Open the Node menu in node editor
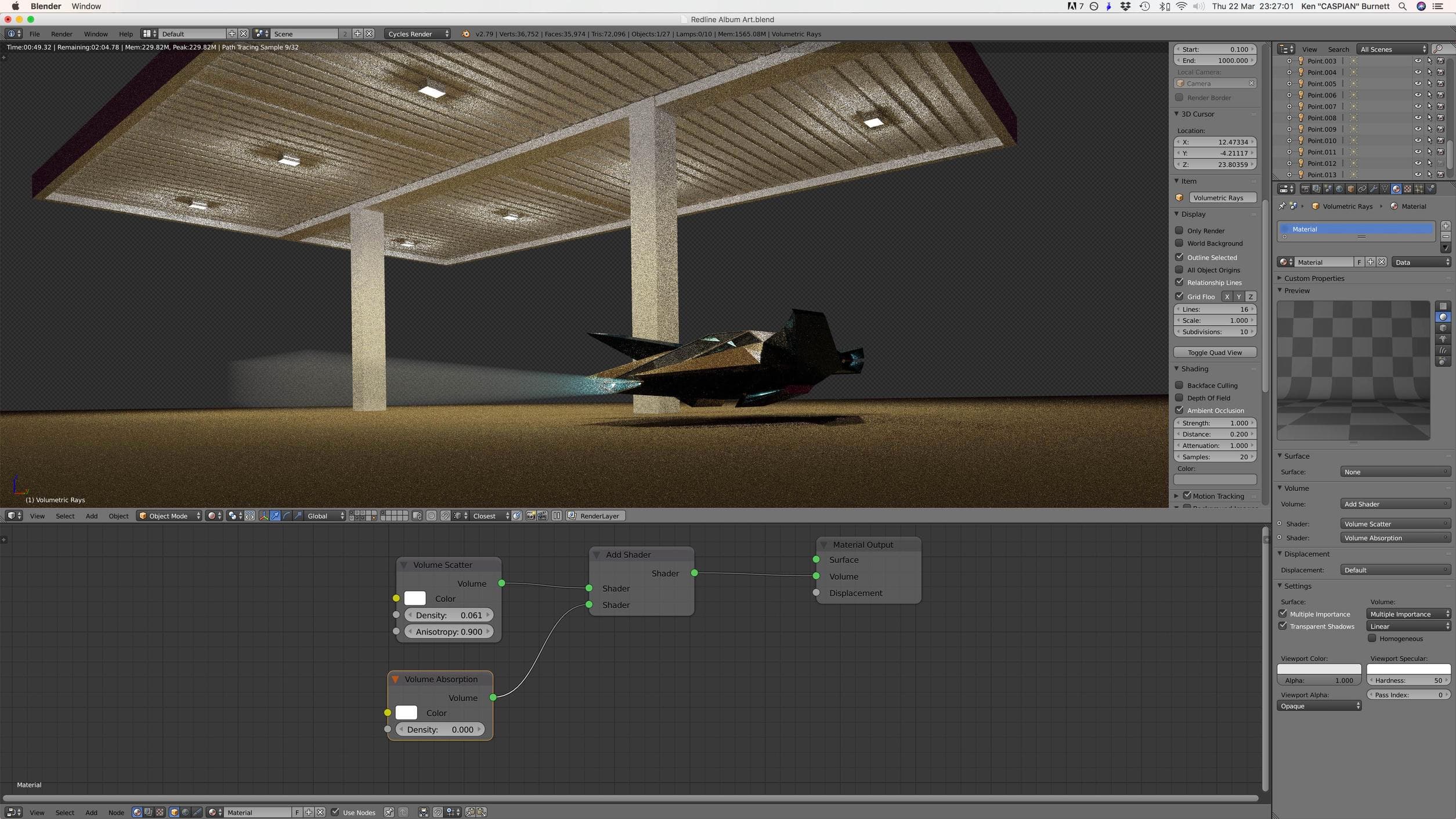 coord(116,812)
